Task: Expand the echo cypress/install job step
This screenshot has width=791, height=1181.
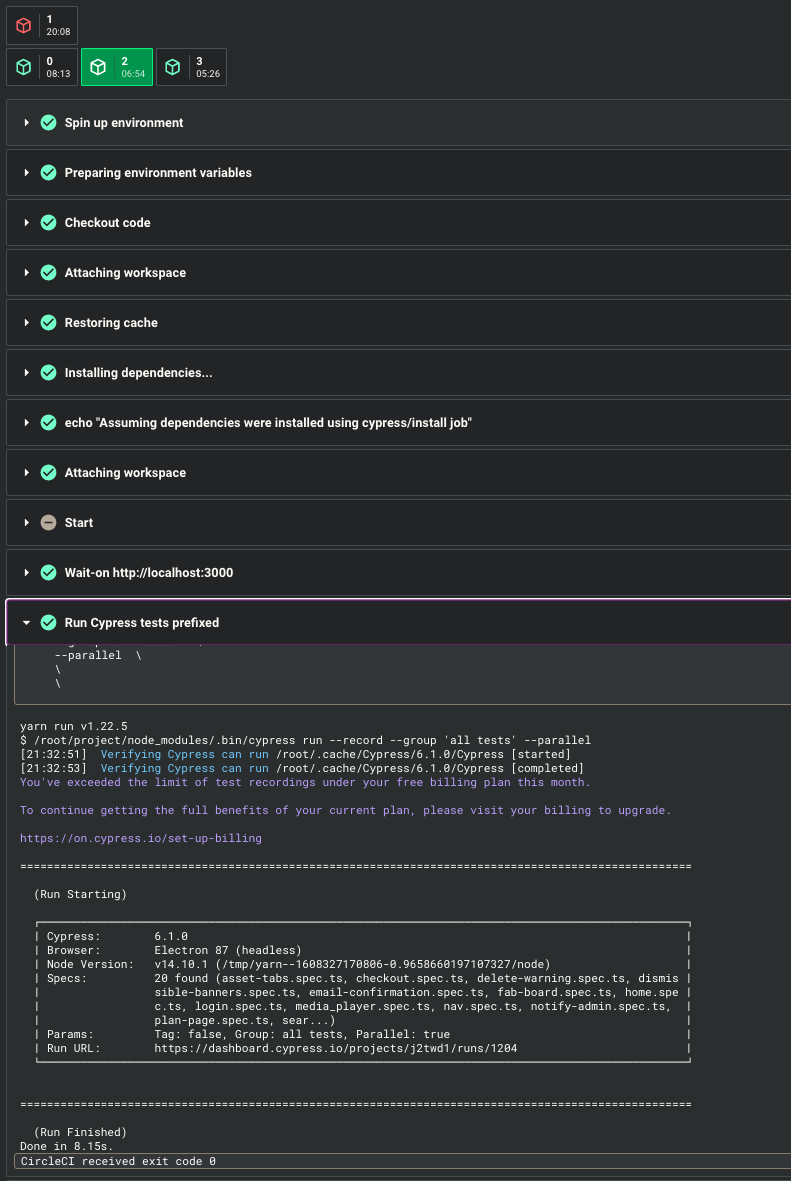Action: (27, 422)
